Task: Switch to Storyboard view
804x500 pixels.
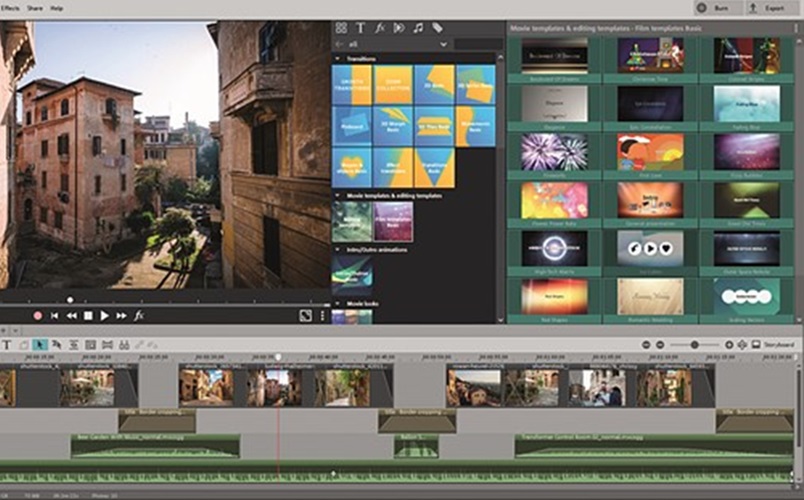Action: pos(773,345)
